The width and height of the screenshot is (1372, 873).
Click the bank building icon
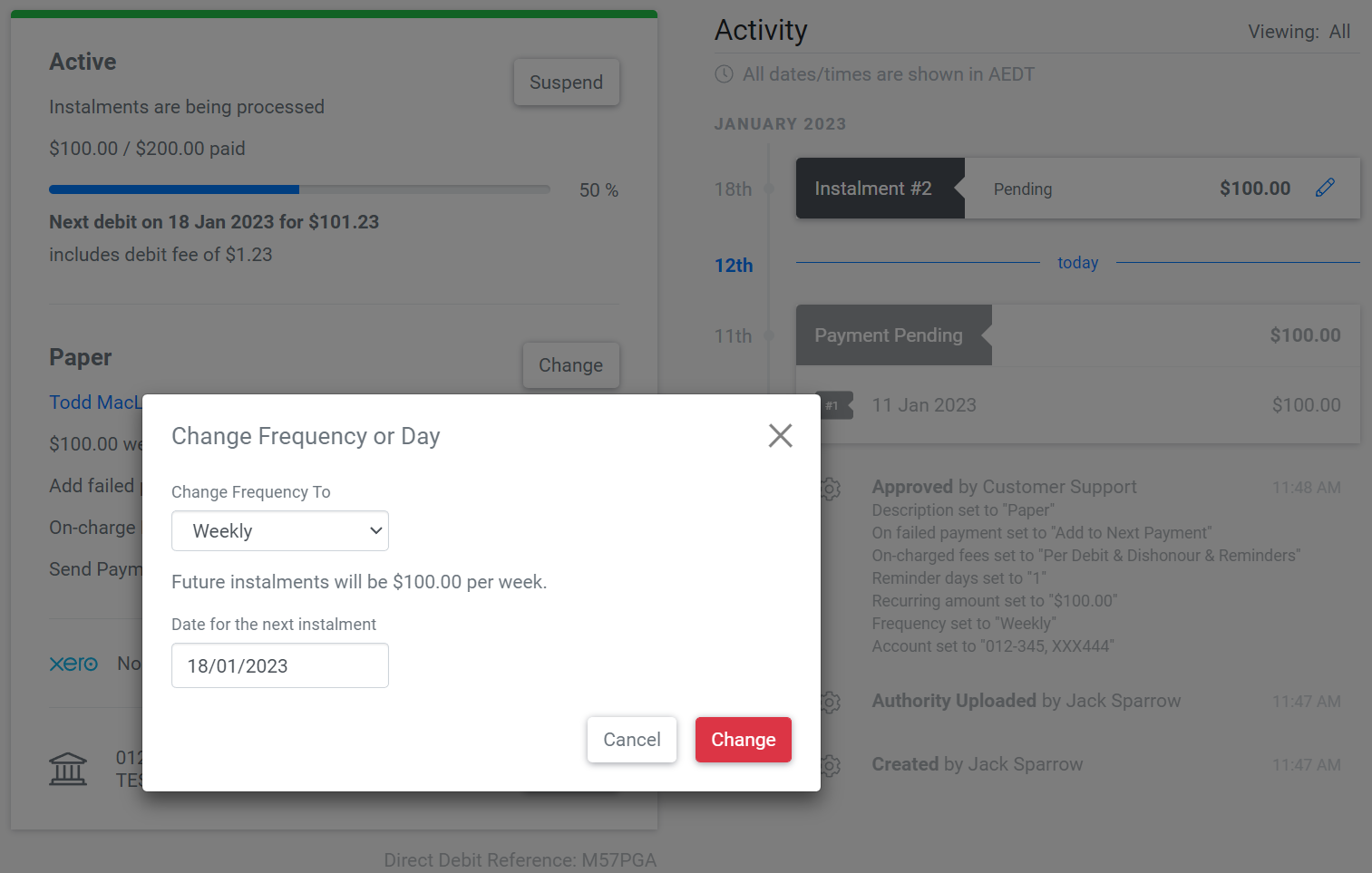point(68,769)
